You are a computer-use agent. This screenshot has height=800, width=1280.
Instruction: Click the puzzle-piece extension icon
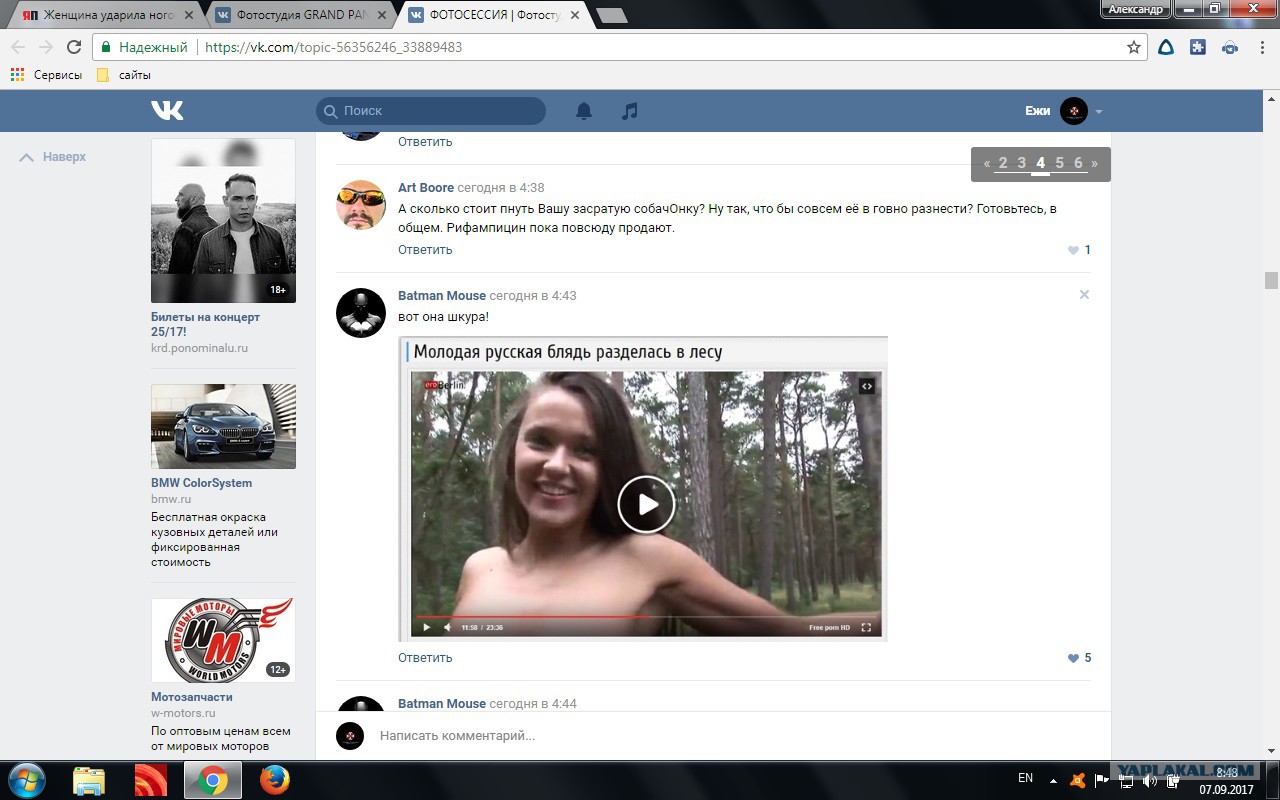pyautogui.click(x=1198, y=47)
